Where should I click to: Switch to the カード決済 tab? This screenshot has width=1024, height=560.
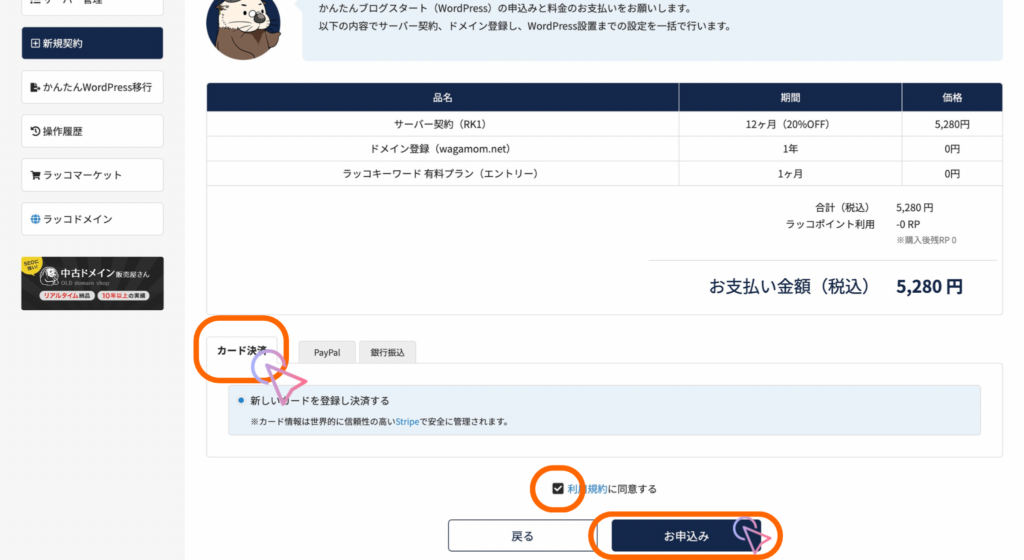pos(241,351)
